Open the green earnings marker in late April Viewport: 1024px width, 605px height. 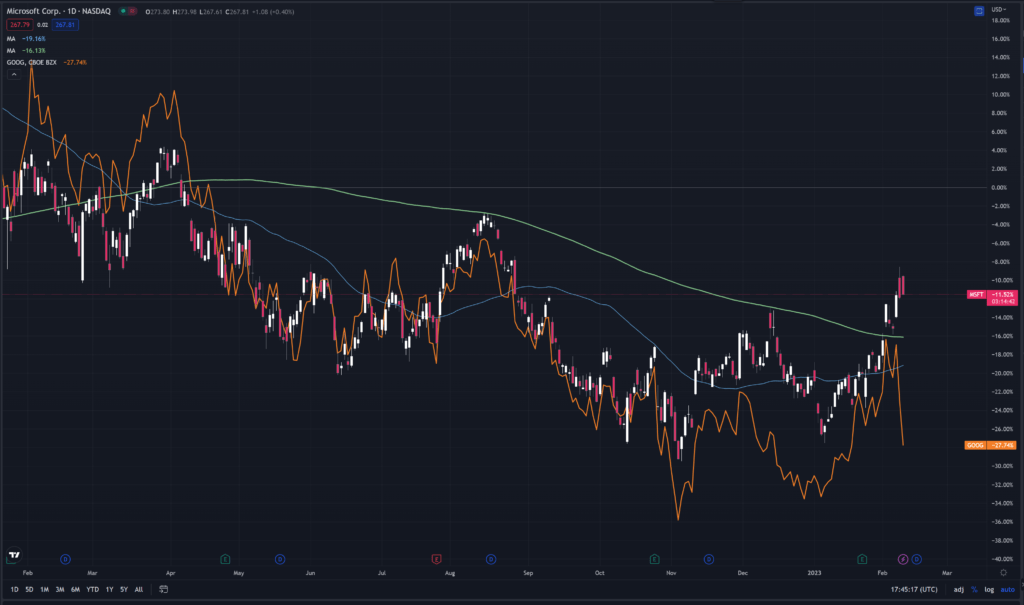[x=225, y=559]
